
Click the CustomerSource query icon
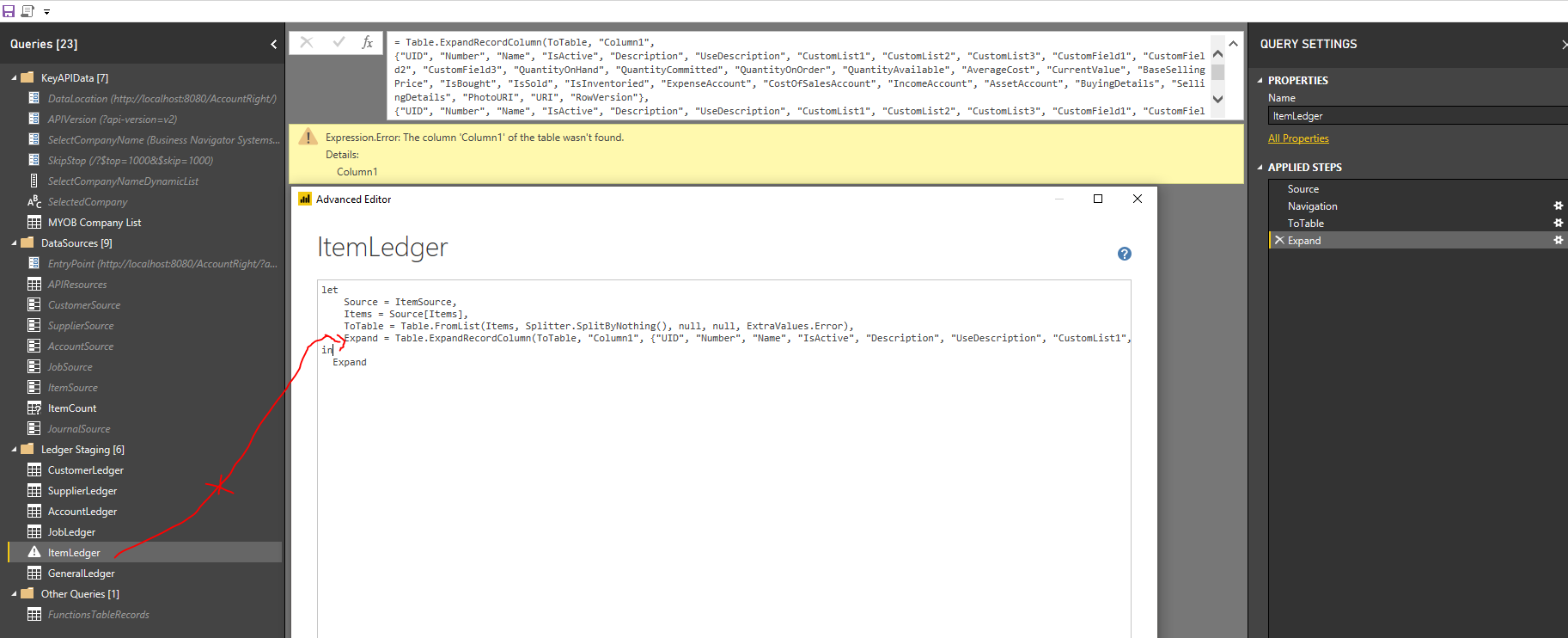(x=34, y=304)
